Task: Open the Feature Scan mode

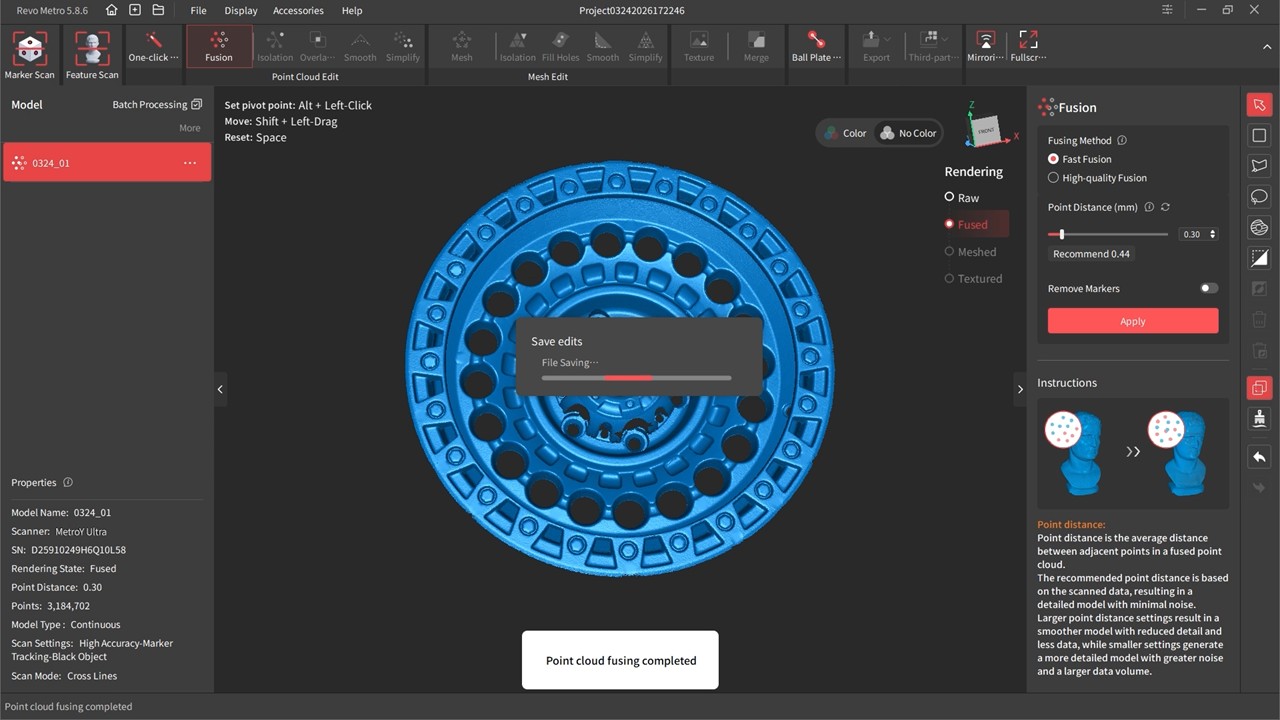Action: [92, 55]
